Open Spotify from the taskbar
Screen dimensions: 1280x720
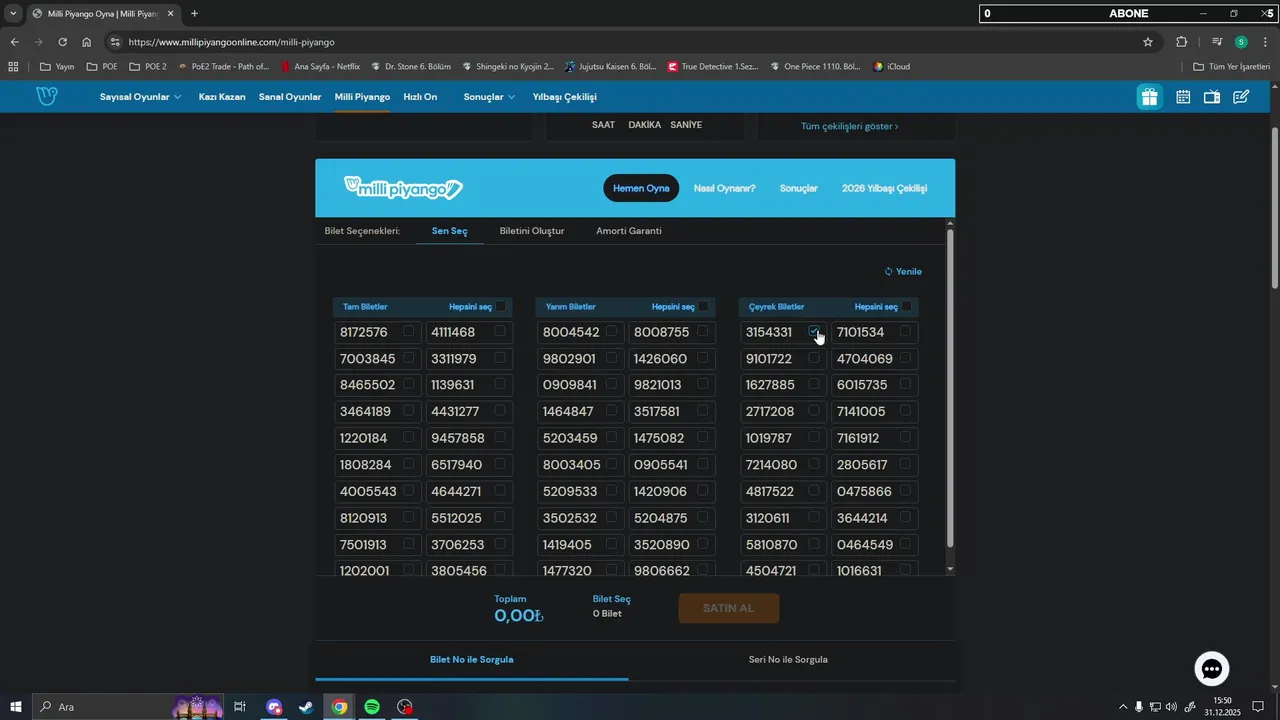[x=372, y=707]
